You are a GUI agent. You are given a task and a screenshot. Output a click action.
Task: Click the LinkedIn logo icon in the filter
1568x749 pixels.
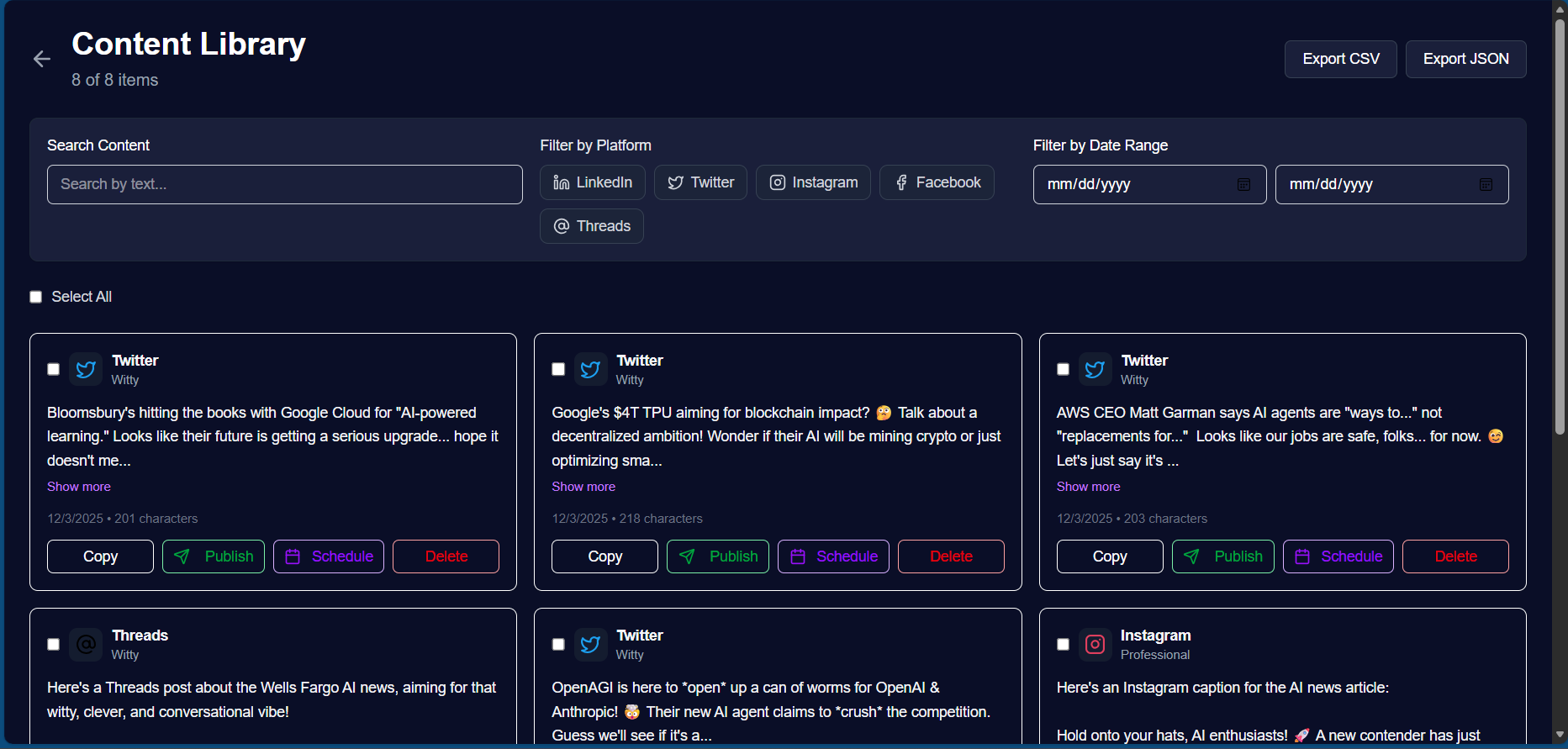pos(562,182)
